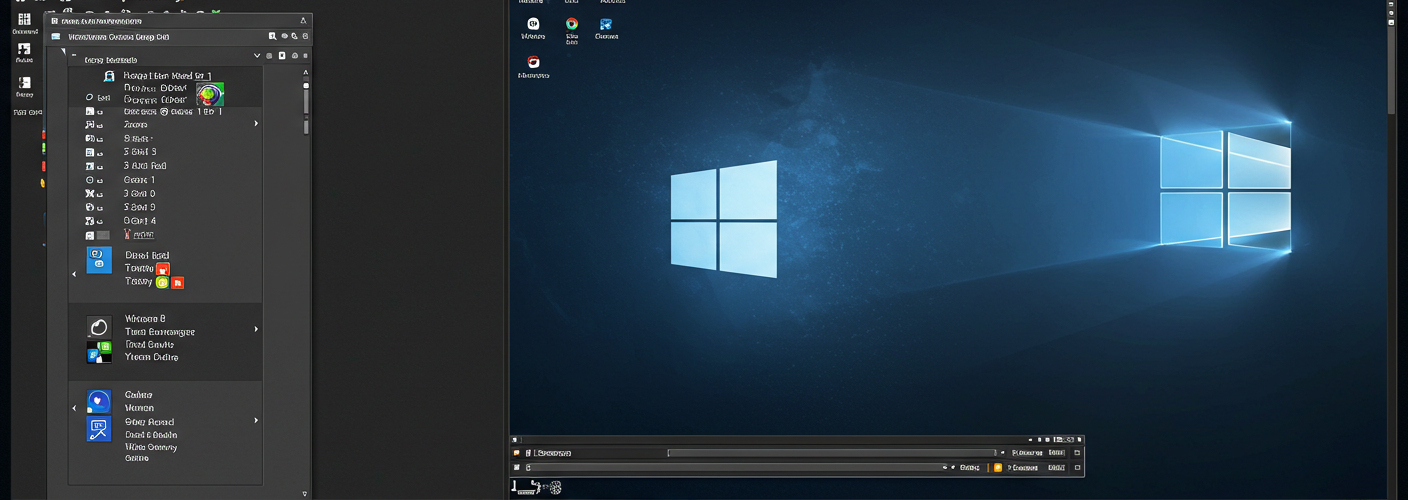1408x500 pixels.
Task: Collapse the panel with the title bar up arrow
Action: [305, 20]
